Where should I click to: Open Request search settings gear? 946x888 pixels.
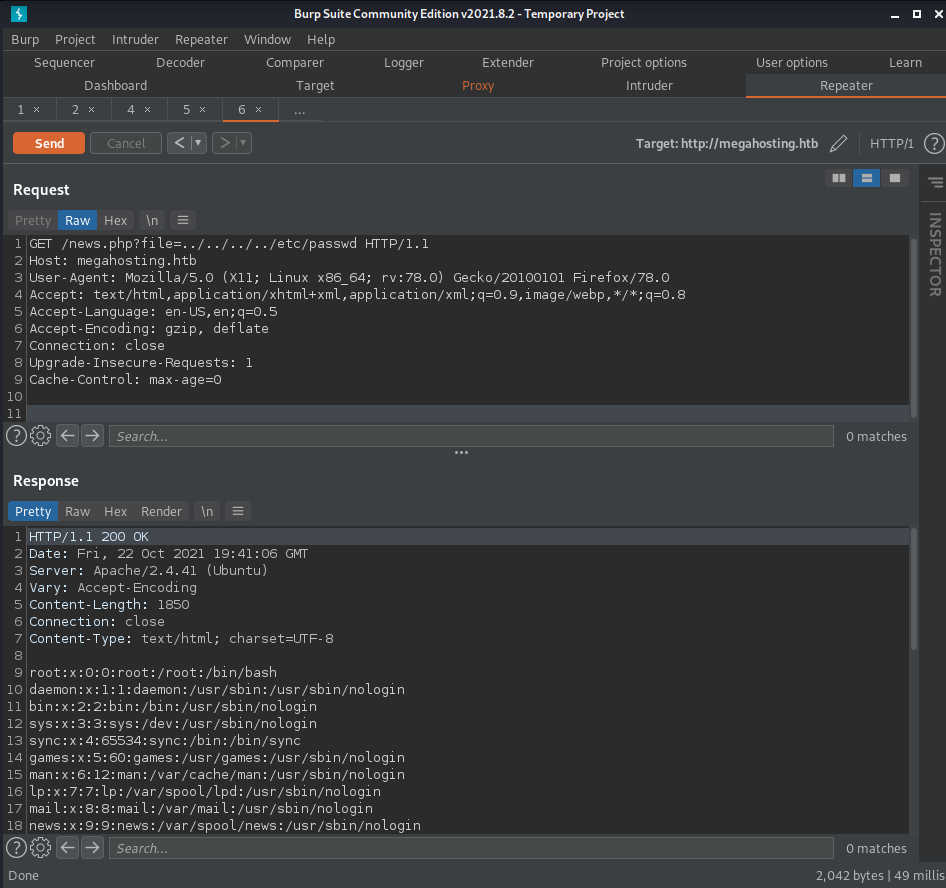coord(40,436)
